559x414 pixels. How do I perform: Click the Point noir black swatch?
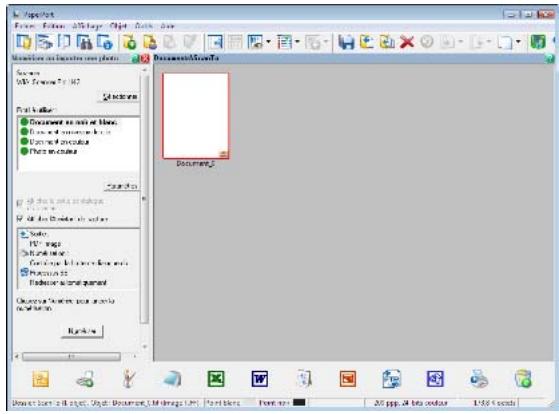[x=299, y=403]
